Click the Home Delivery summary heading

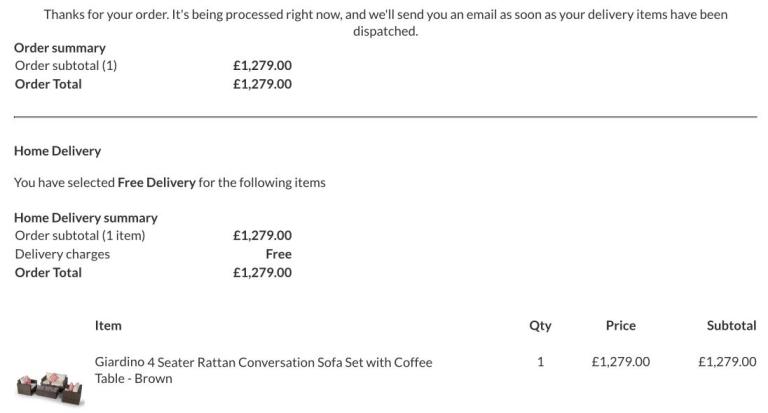(86, 218)
